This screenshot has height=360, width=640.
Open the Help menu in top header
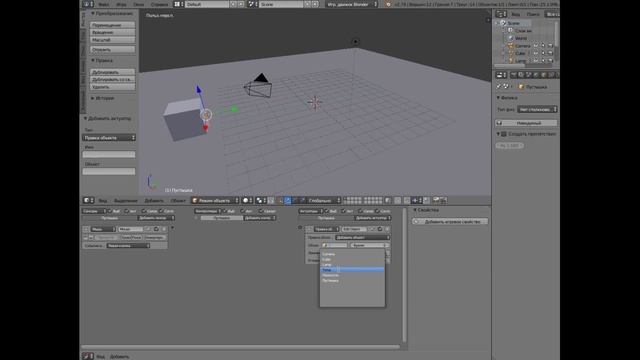(159, 4)
